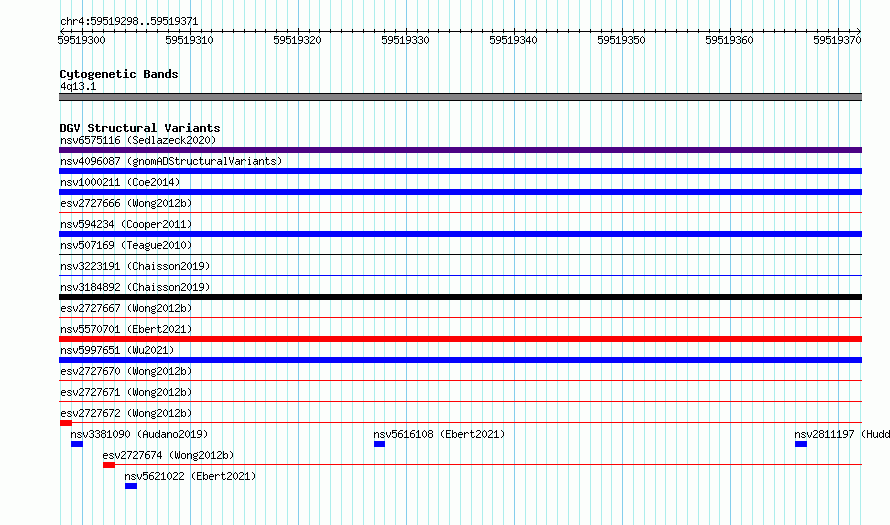
Task: Click the red block under esv2727672
Action: coord(66,423)
